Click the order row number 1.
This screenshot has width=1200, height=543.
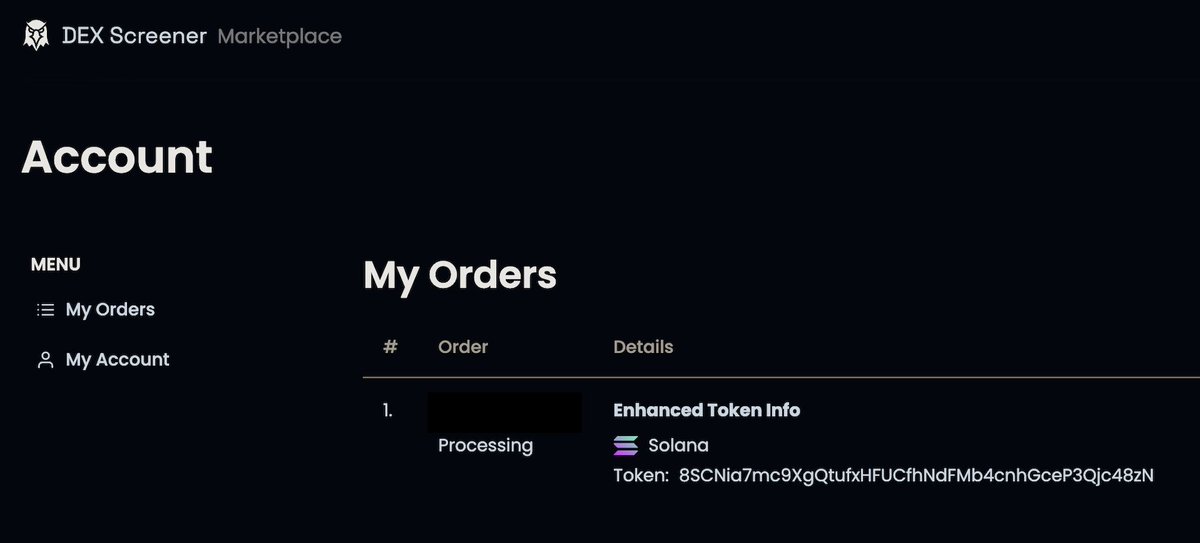388,410
